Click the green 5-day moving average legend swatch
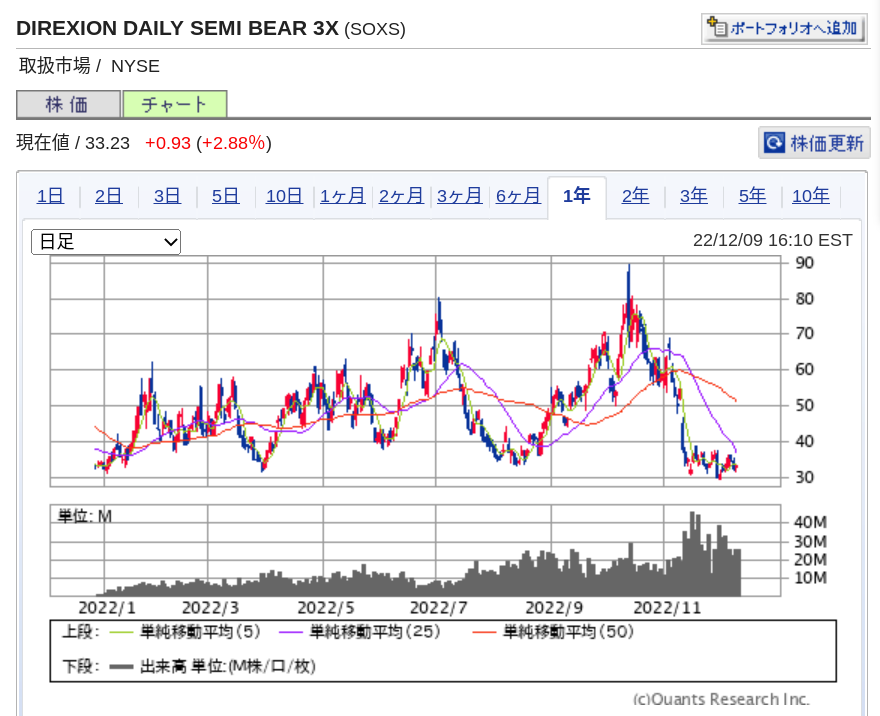Image resolution: width=880 pixels, height=716 pixels. (x=121, y=632)
